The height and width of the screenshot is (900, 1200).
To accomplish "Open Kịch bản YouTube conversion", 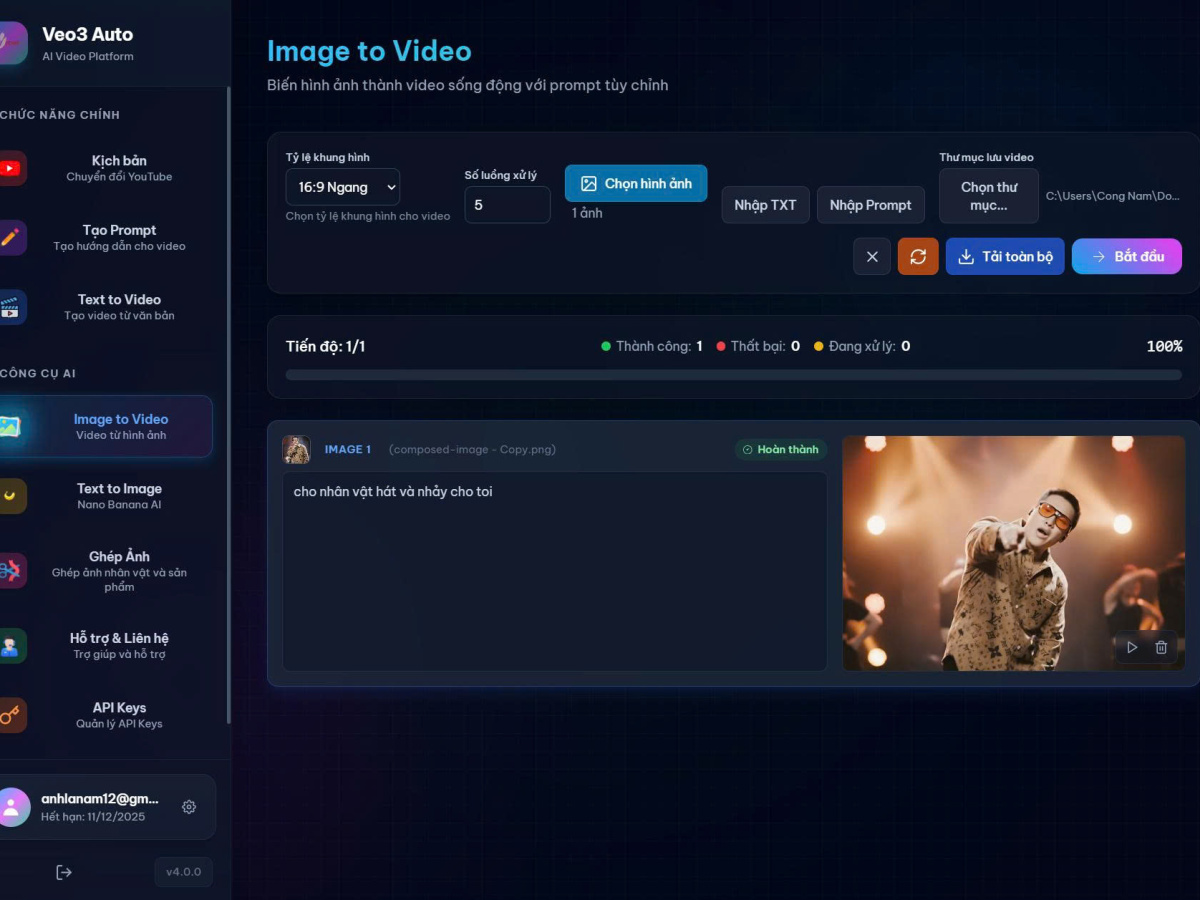I will pyautogui.click(x=118, y=168).
